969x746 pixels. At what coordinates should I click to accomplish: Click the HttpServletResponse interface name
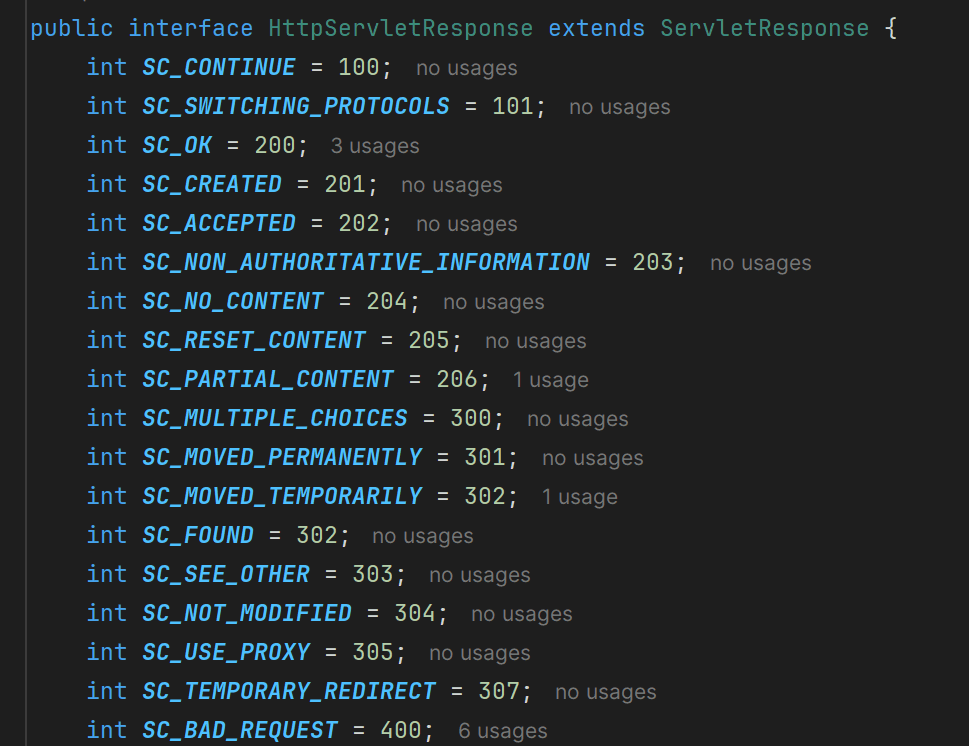[x=400, y=28]
